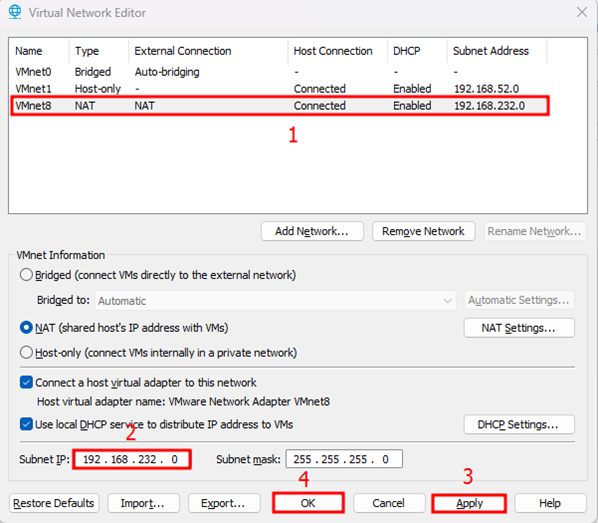Select the Host-only private network radio button

[26, 352]
